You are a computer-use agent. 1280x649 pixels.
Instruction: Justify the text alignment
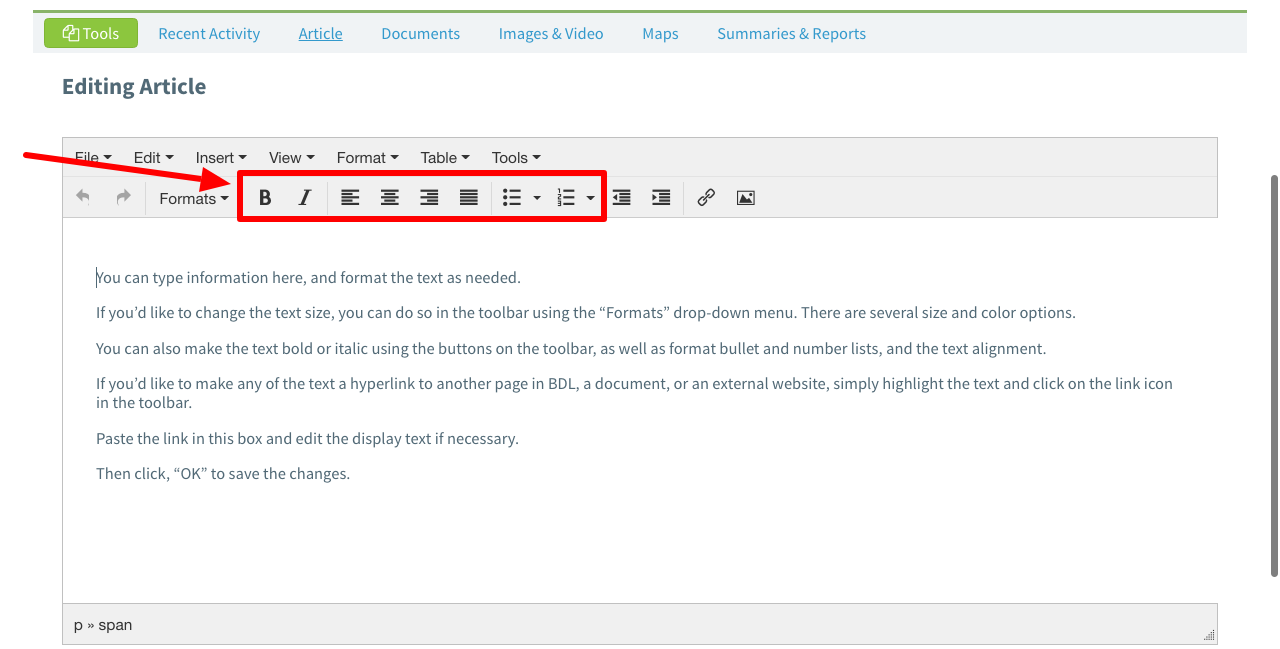pos(468,198)
